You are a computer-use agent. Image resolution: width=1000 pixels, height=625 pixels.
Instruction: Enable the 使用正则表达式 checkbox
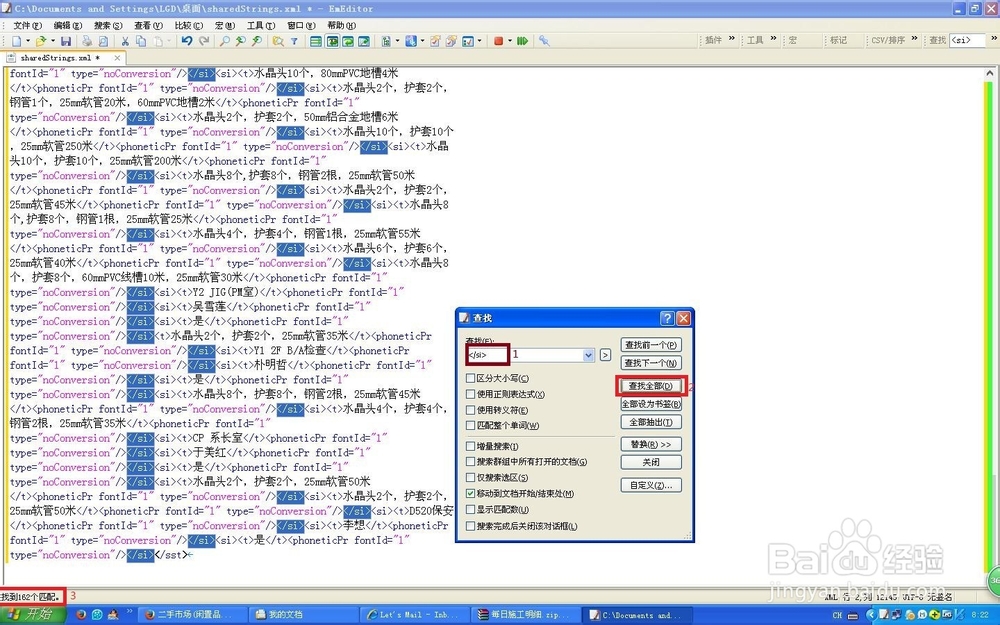pyautogui.click(x=469, y=394)
